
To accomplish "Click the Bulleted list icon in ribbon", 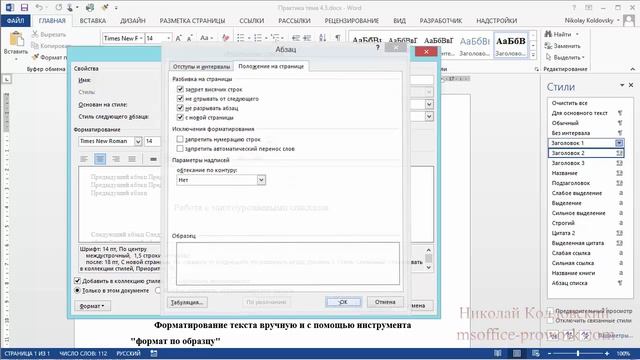I will point(240,38).
